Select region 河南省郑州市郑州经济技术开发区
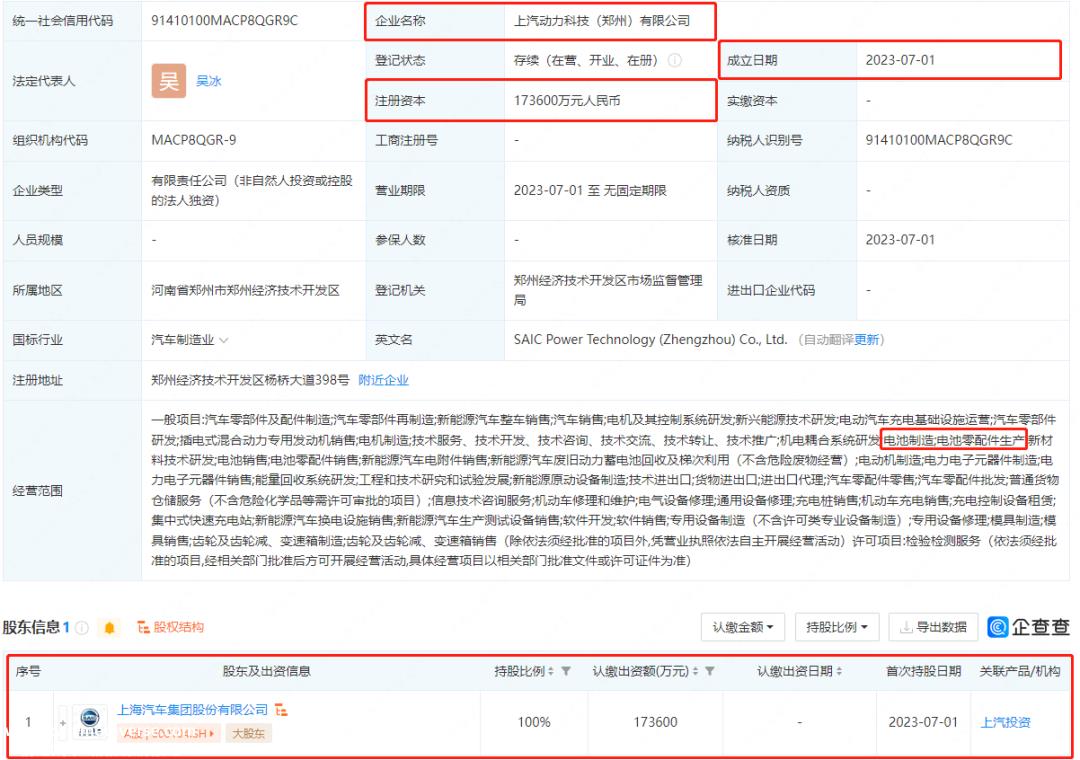 (x=245, y=290)
